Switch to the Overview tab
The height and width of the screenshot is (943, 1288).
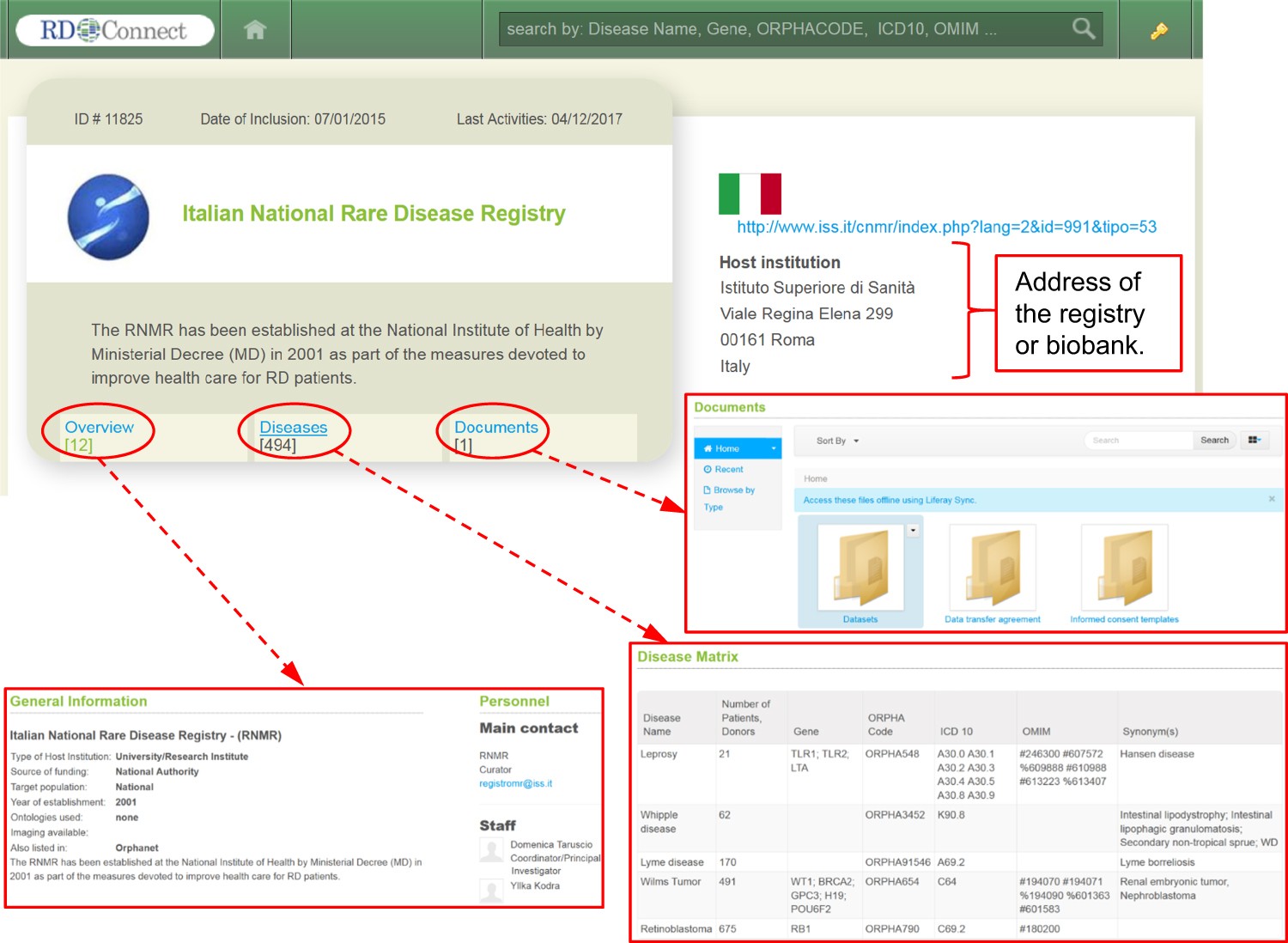[x=99, y=427]
